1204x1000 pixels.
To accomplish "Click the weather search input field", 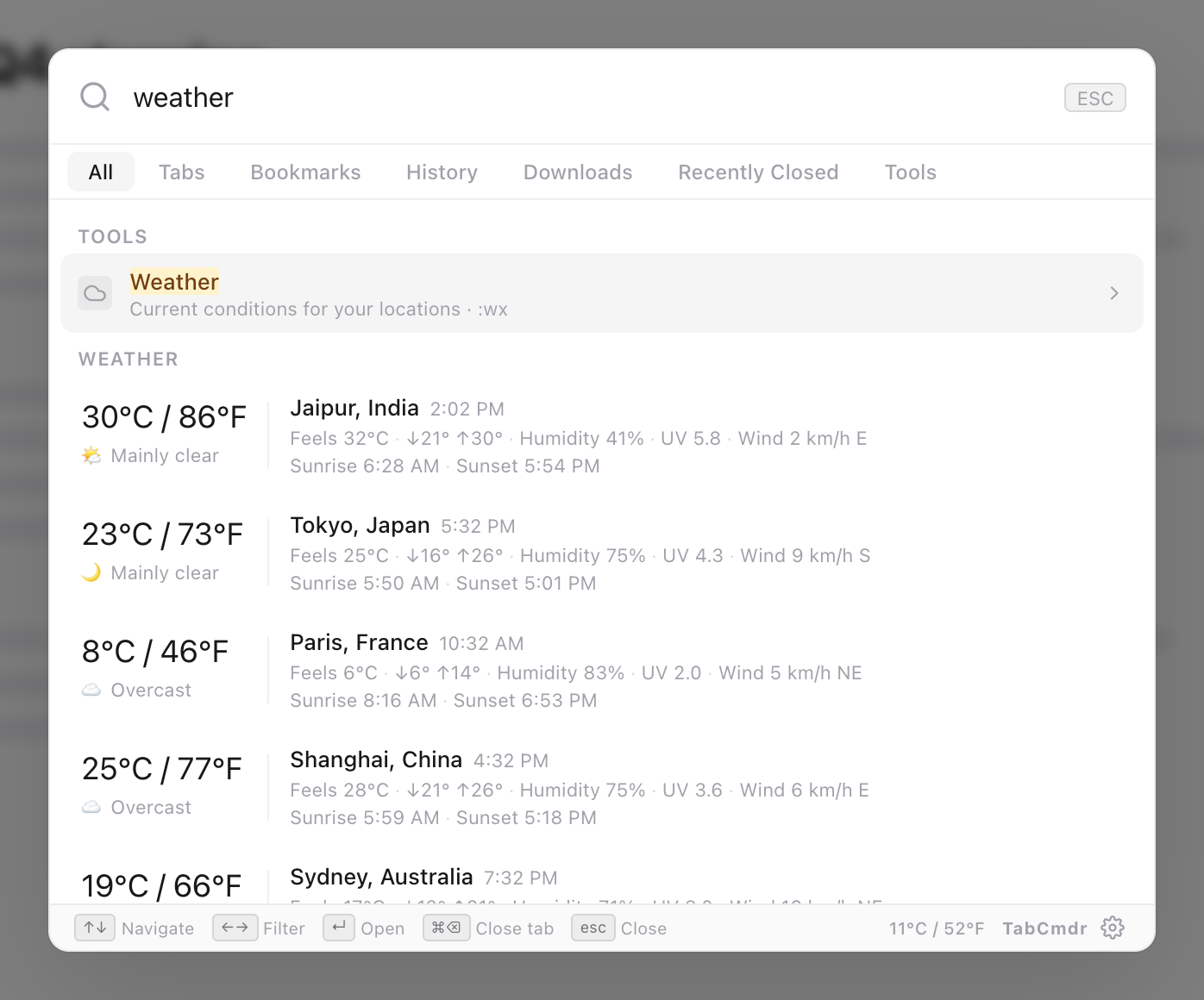I will coord(586,97).
